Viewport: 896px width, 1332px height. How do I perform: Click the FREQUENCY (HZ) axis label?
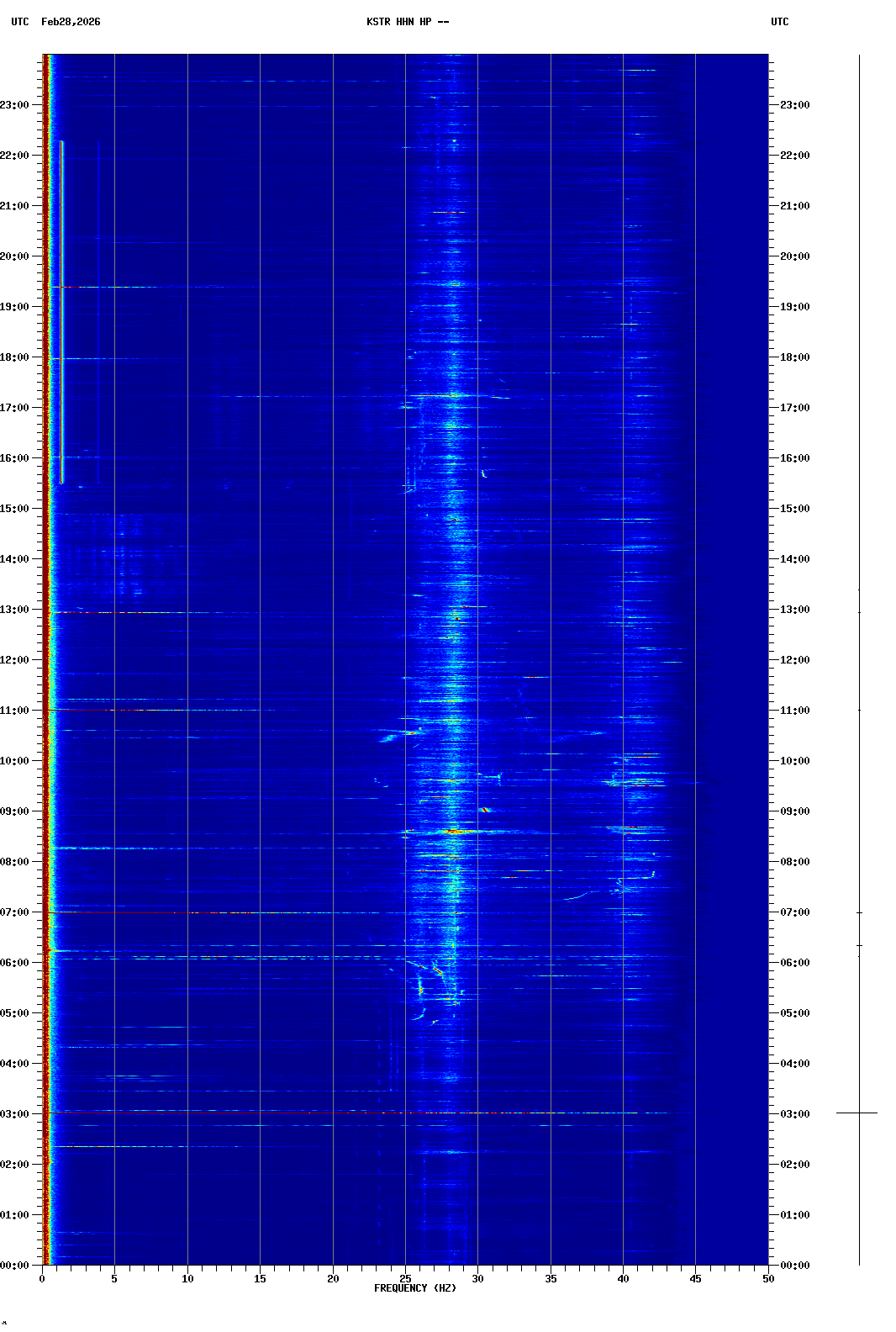(415, 1288)
